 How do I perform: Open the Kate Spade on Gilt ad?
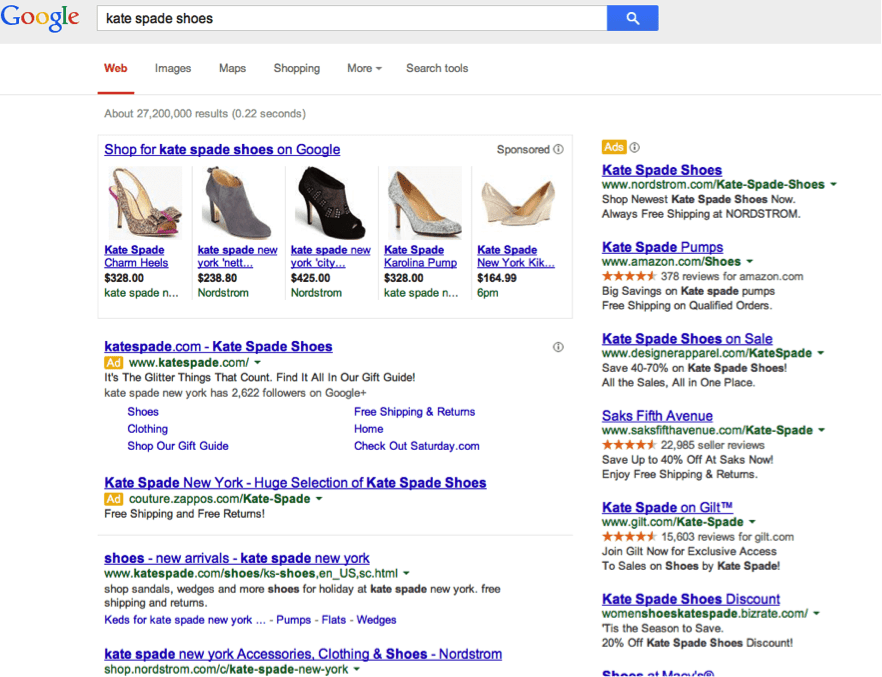(x=667, y=507)
